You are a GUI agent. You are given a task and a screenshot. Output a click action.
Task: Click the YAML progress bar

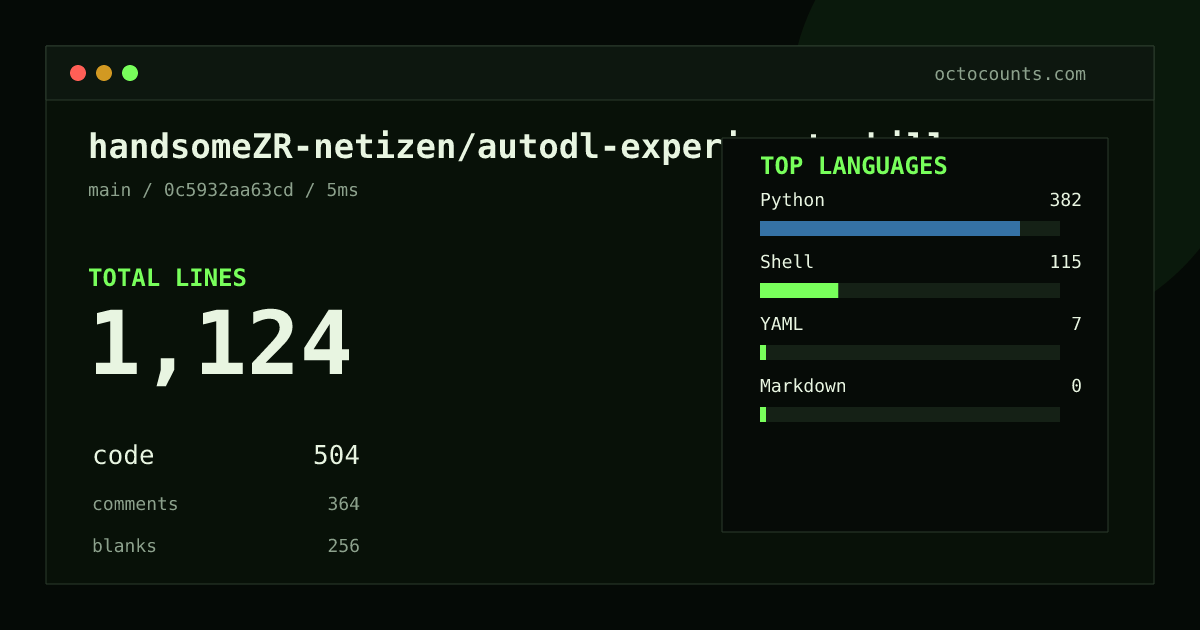910,352
